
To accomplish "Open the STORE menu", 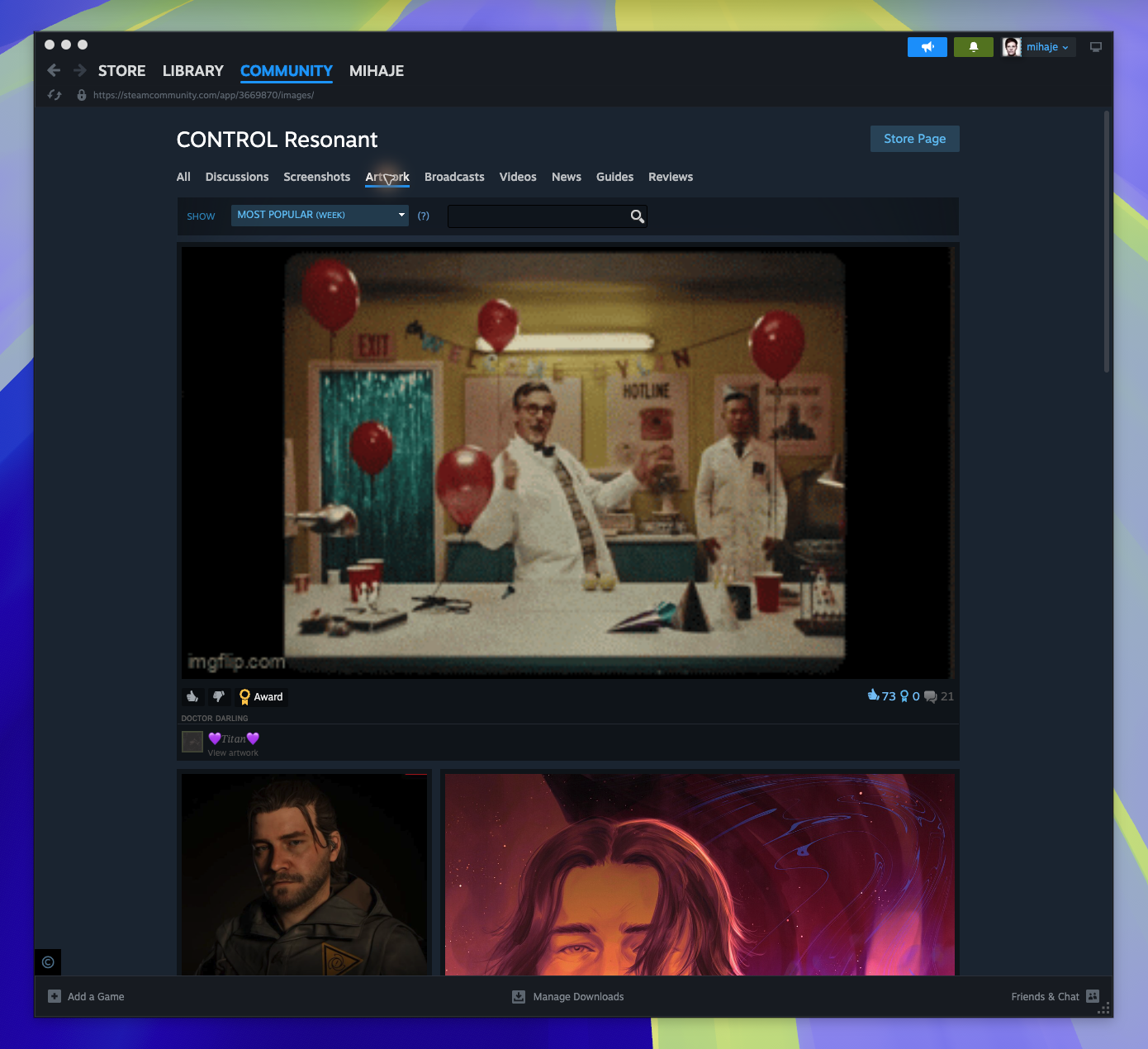I will pyautogui.click(x=121, y=71).
